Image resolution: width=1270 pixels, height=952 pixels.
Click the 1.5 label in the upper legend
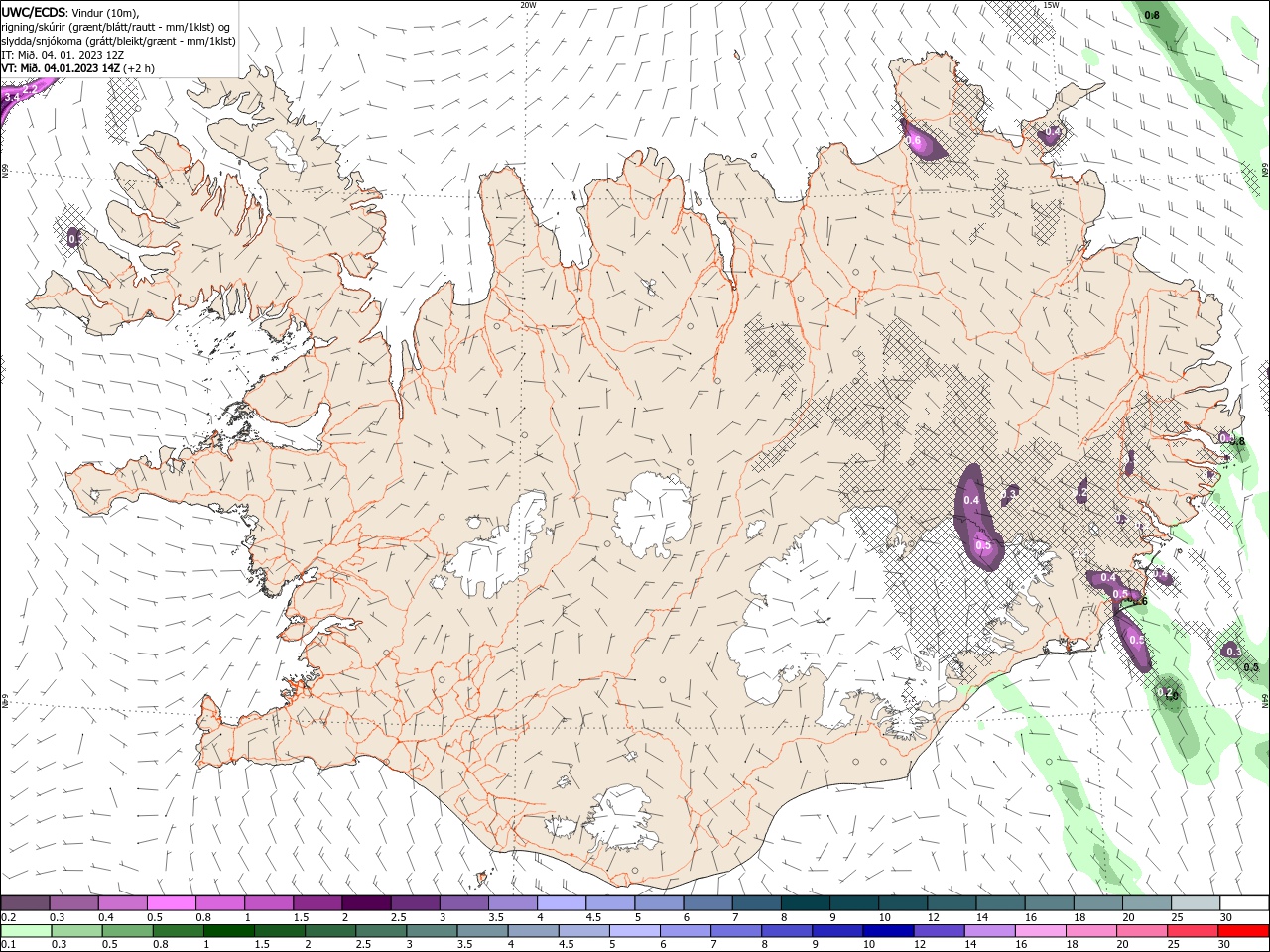[x=300, y=917]
